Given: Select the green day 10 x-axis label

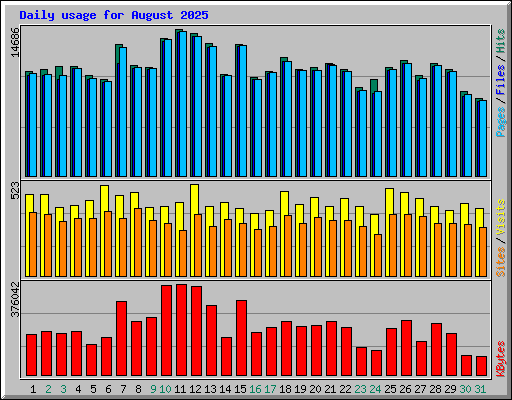Looking at the screenshot, I should (x=165, y=389).
